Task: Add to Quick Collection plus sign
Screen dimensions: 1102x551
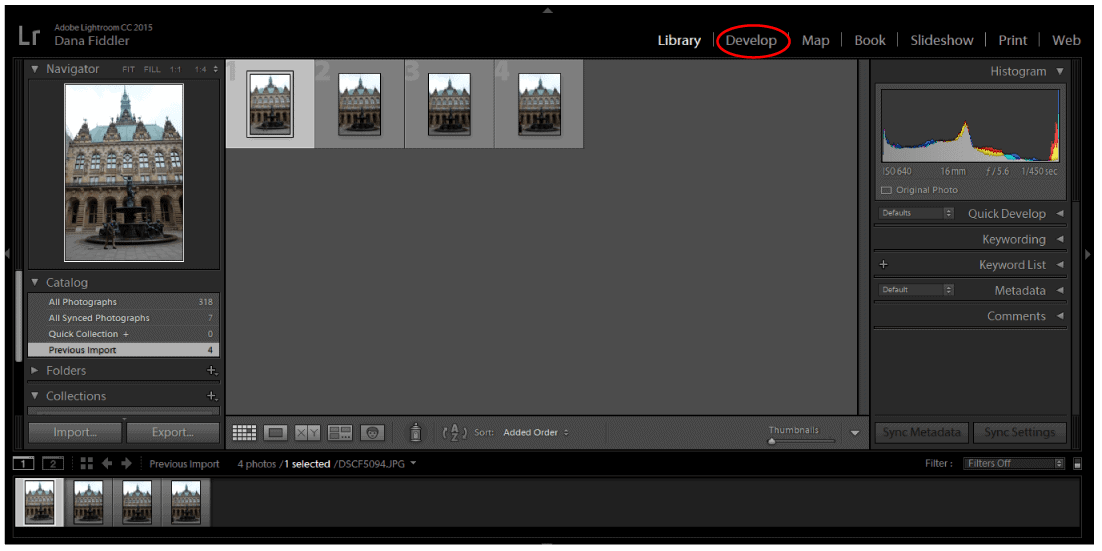Action: (x=126, y=334)
